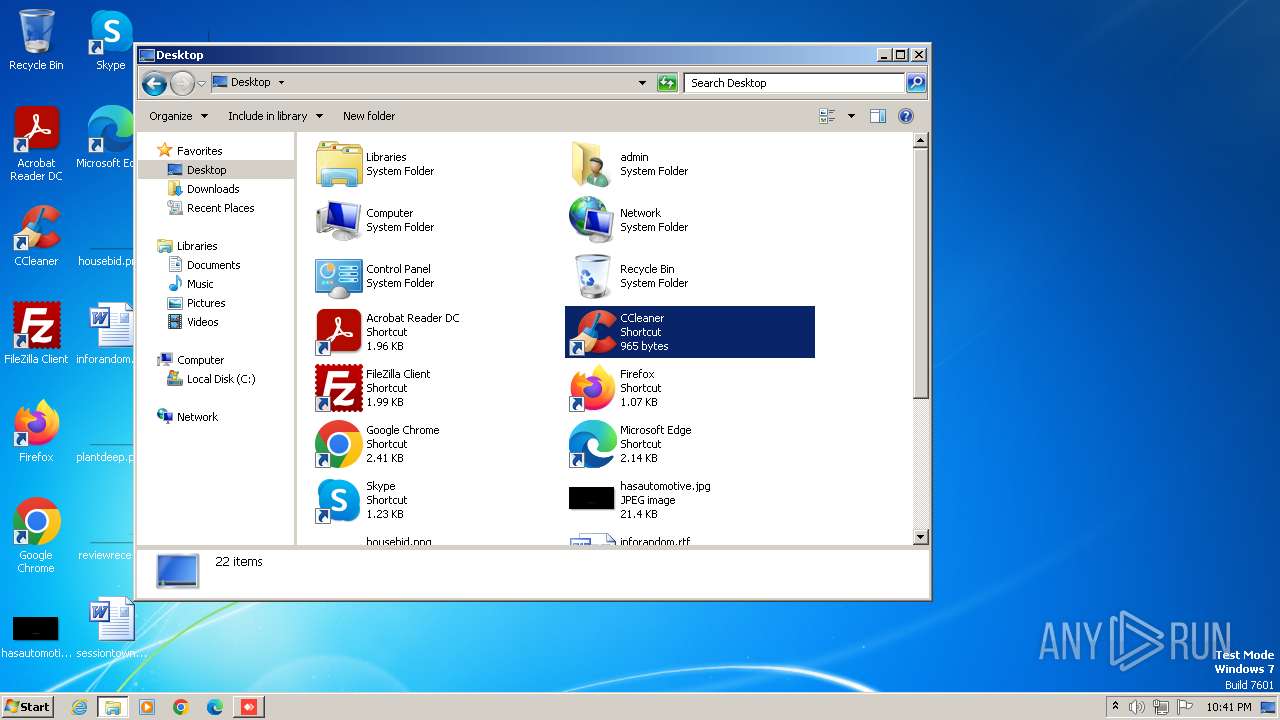Show hidden icons in the system tray
Viewport: 1280px width, 720px height.
point(1115,706)
